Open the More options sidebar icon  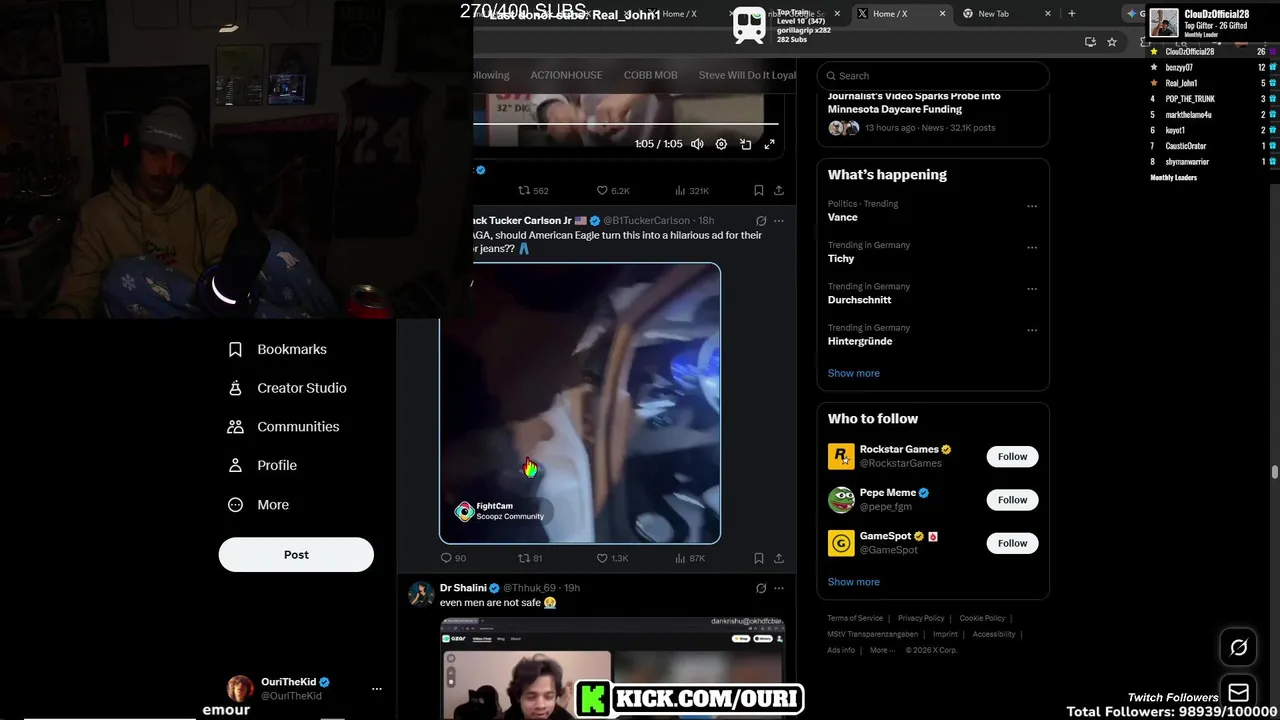click(235, 505)
